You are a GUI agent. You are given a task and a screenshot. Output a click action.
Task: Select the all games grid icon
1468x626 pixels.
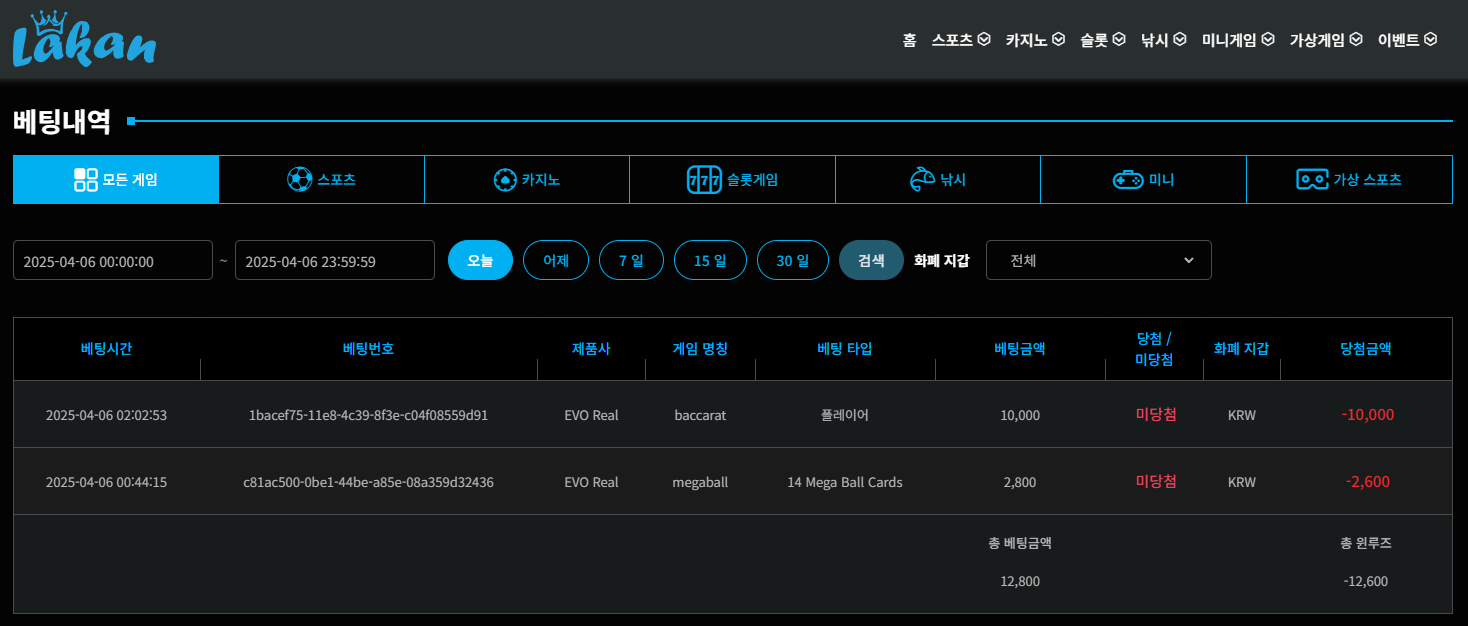(86, 180)
